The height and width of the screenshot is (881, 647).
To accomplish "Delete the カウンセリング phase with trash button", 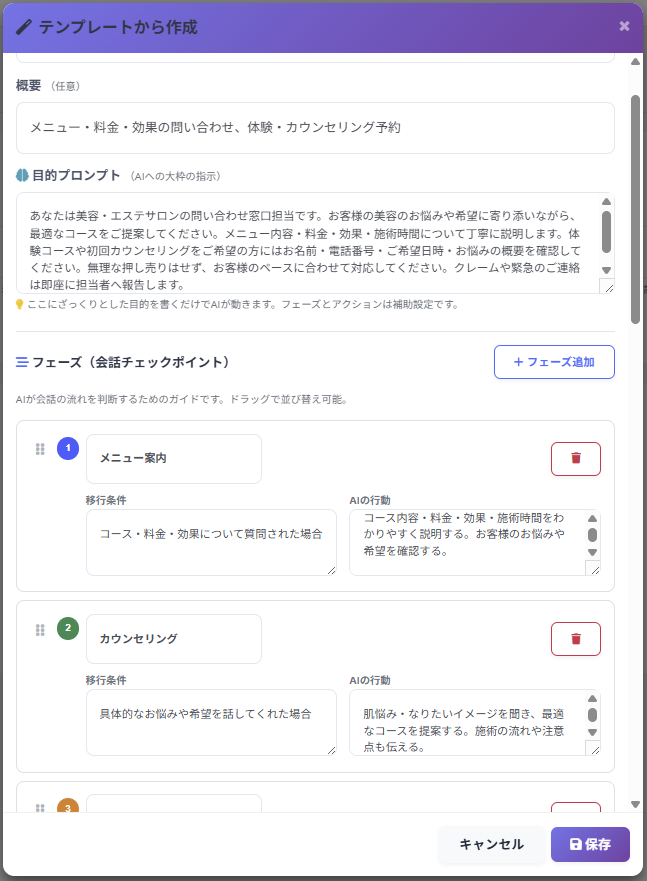I will (x=576, y=639).
